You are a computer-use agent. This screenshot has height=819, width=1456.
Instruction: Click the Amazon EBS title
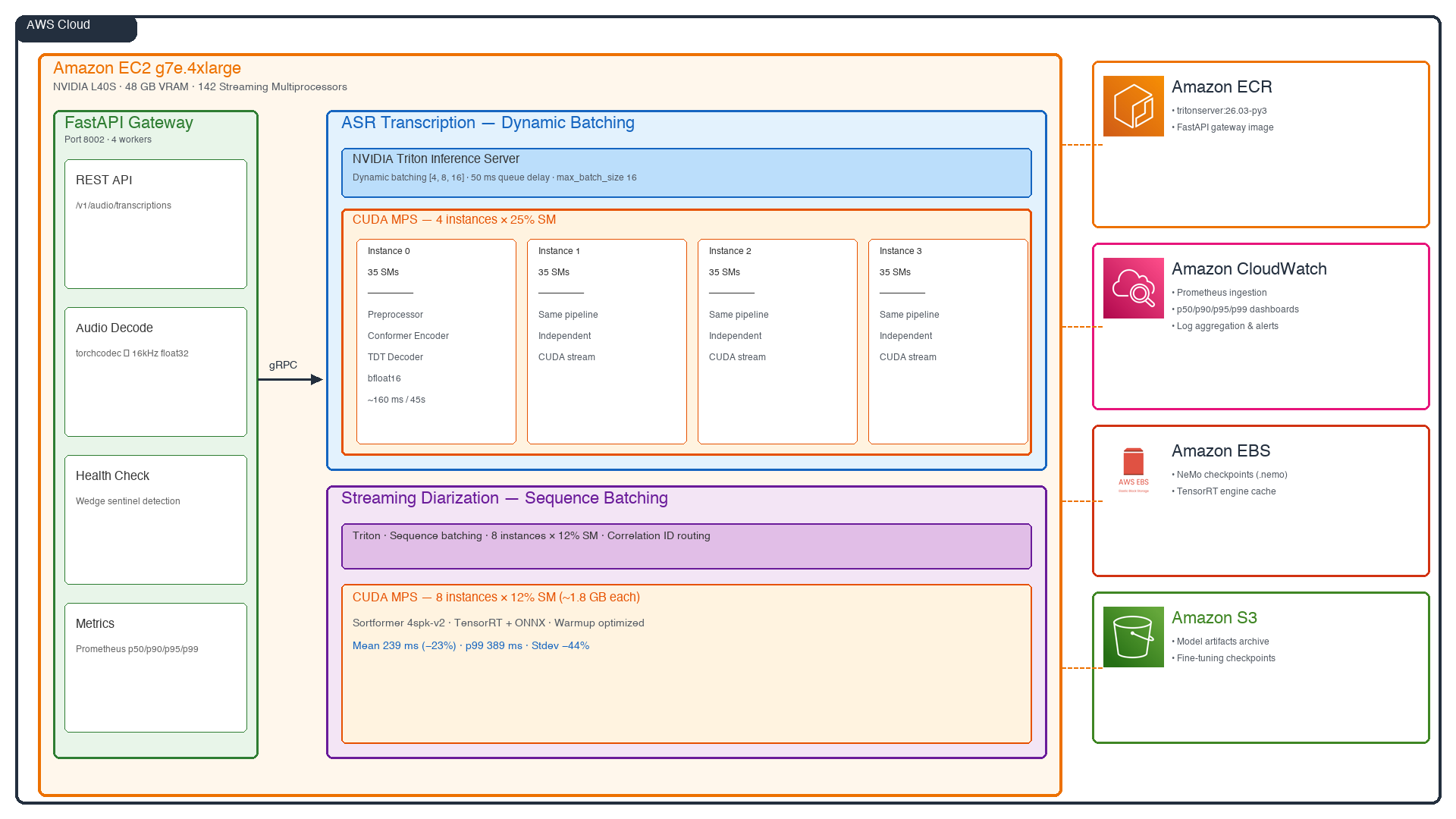pos(1221,450)
